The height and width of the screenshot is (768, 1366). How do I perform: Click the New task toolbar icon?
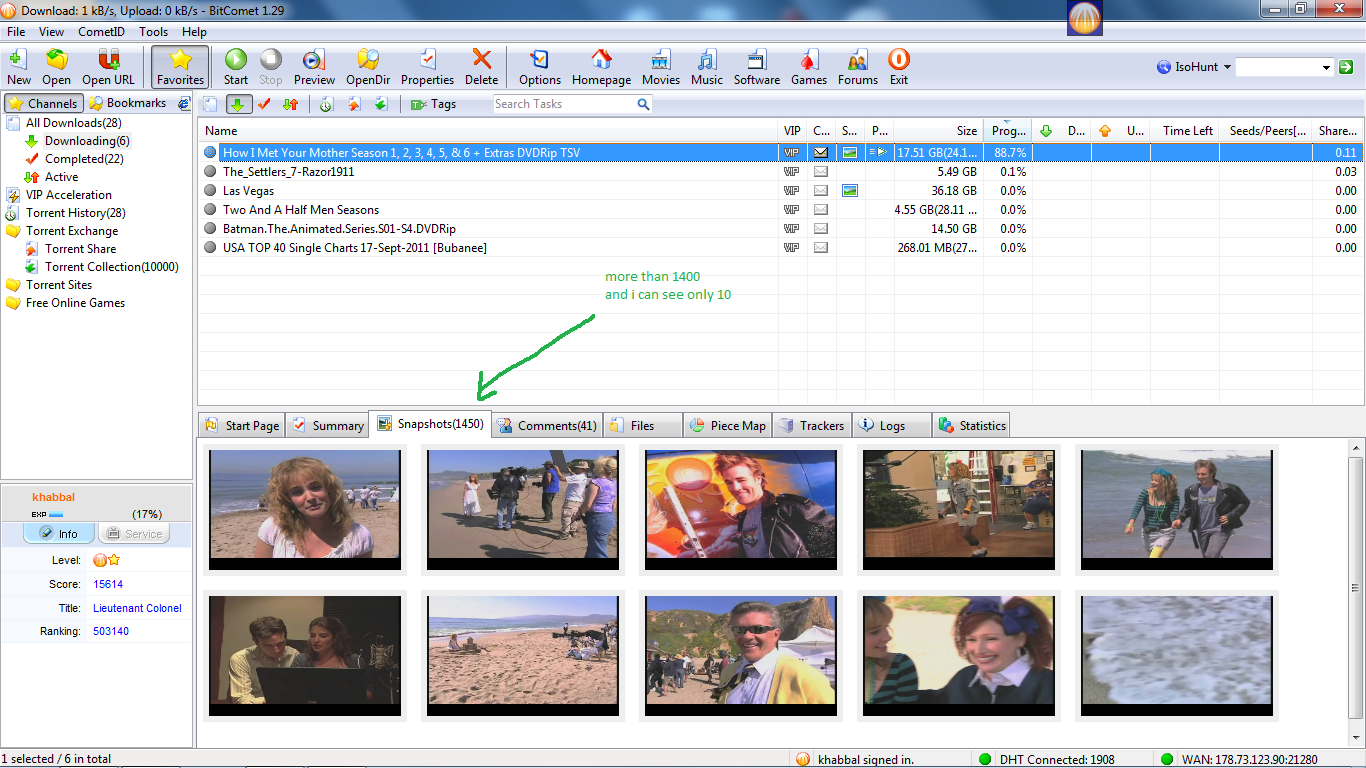[x=18, y=67]
